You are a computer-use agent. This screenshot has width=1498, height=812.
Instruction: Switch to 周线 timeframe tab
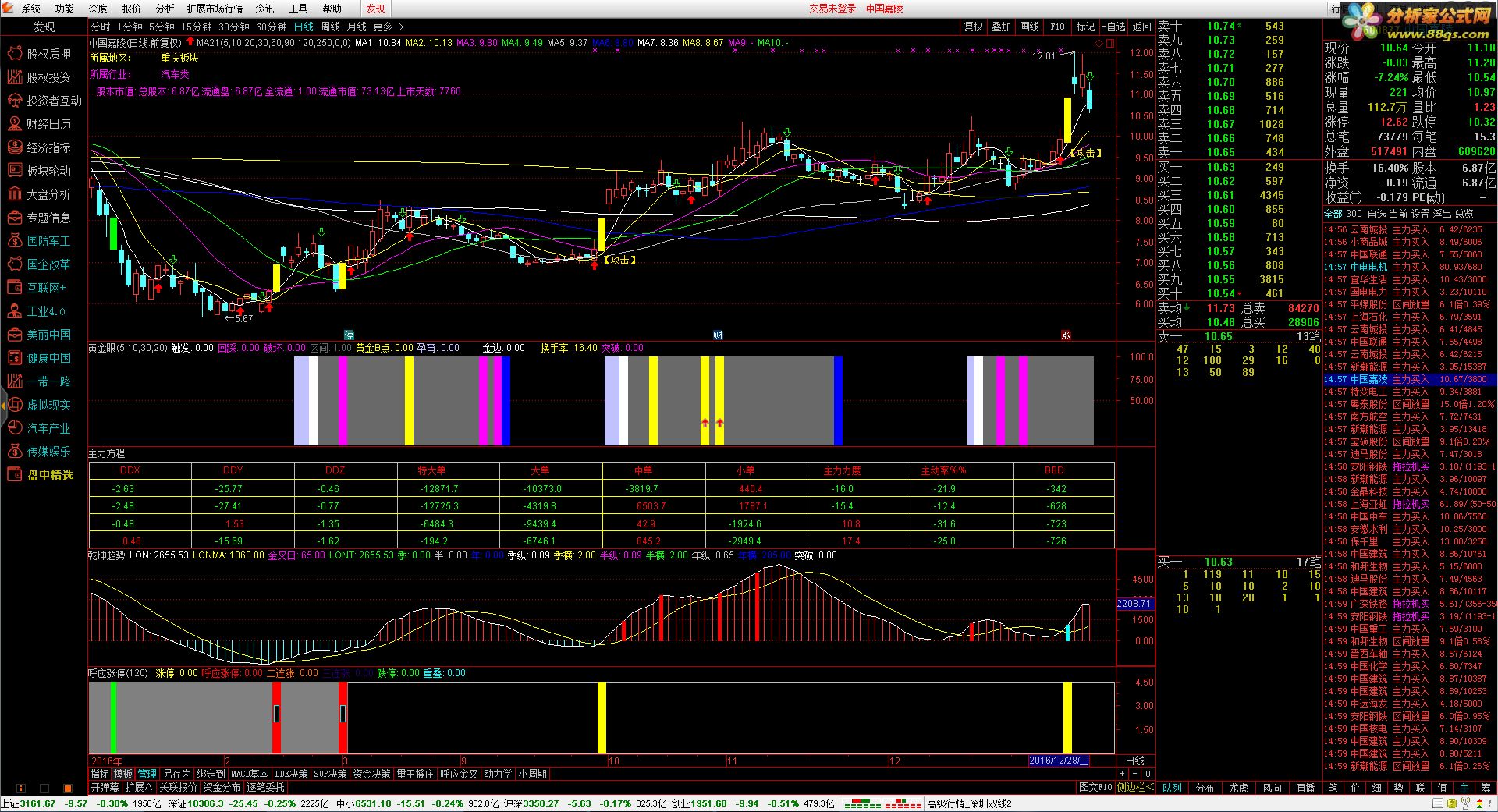pyautogui.click(x=331, y=27)
